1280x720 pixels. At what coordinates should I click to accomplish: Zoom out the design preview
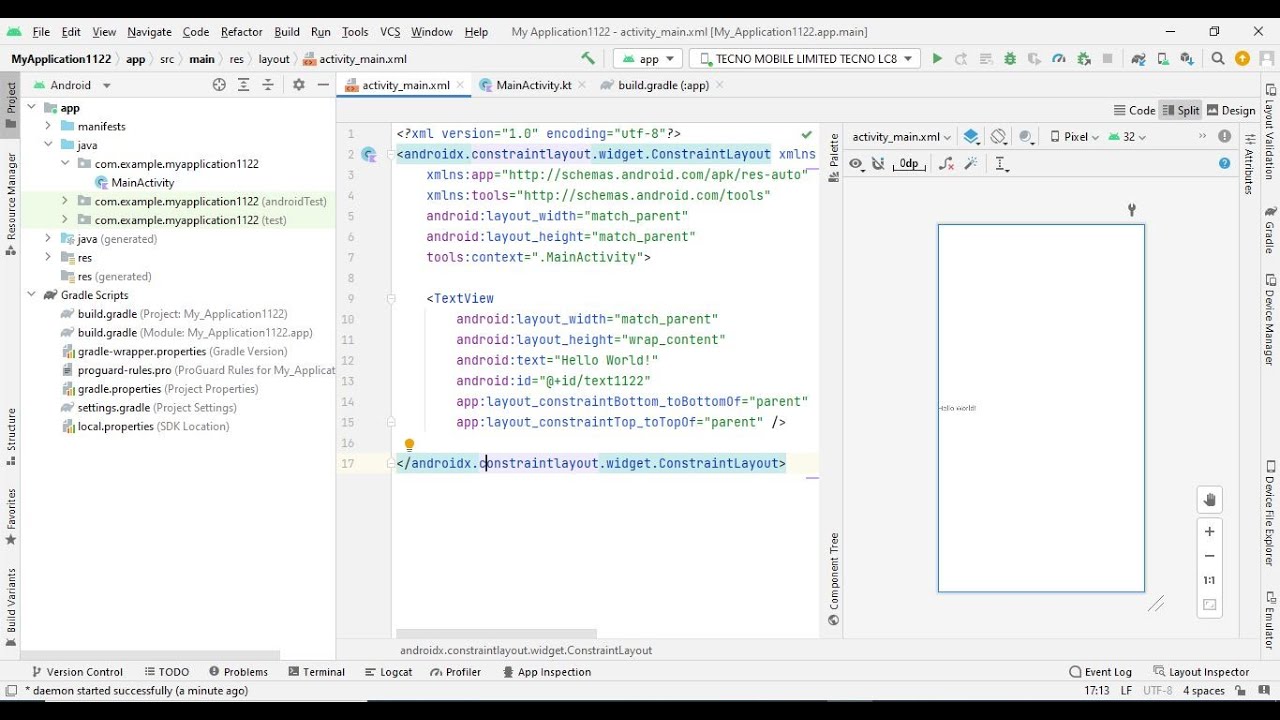1210,556
